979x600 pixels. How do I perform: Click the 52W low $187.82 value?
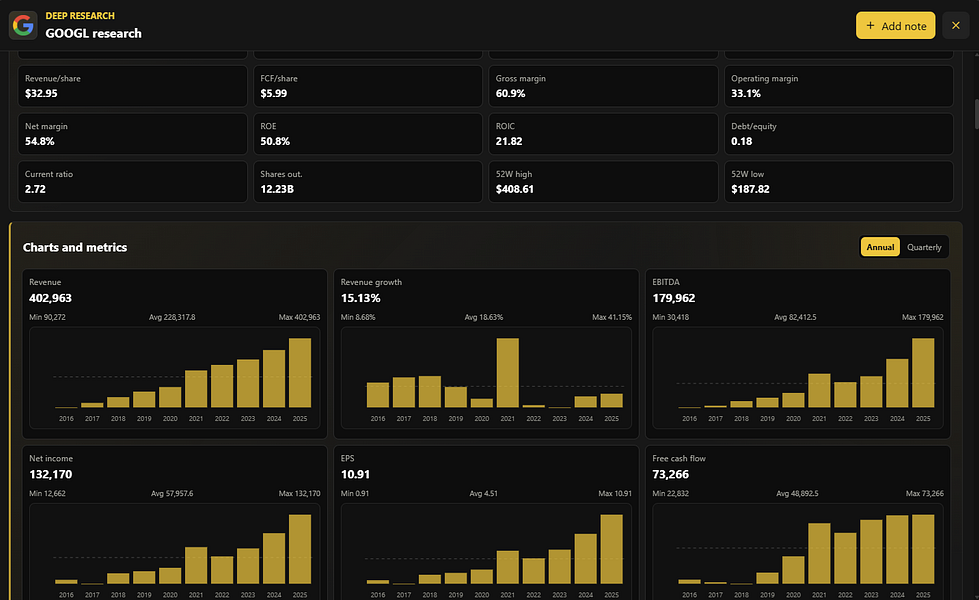(750, 189)
